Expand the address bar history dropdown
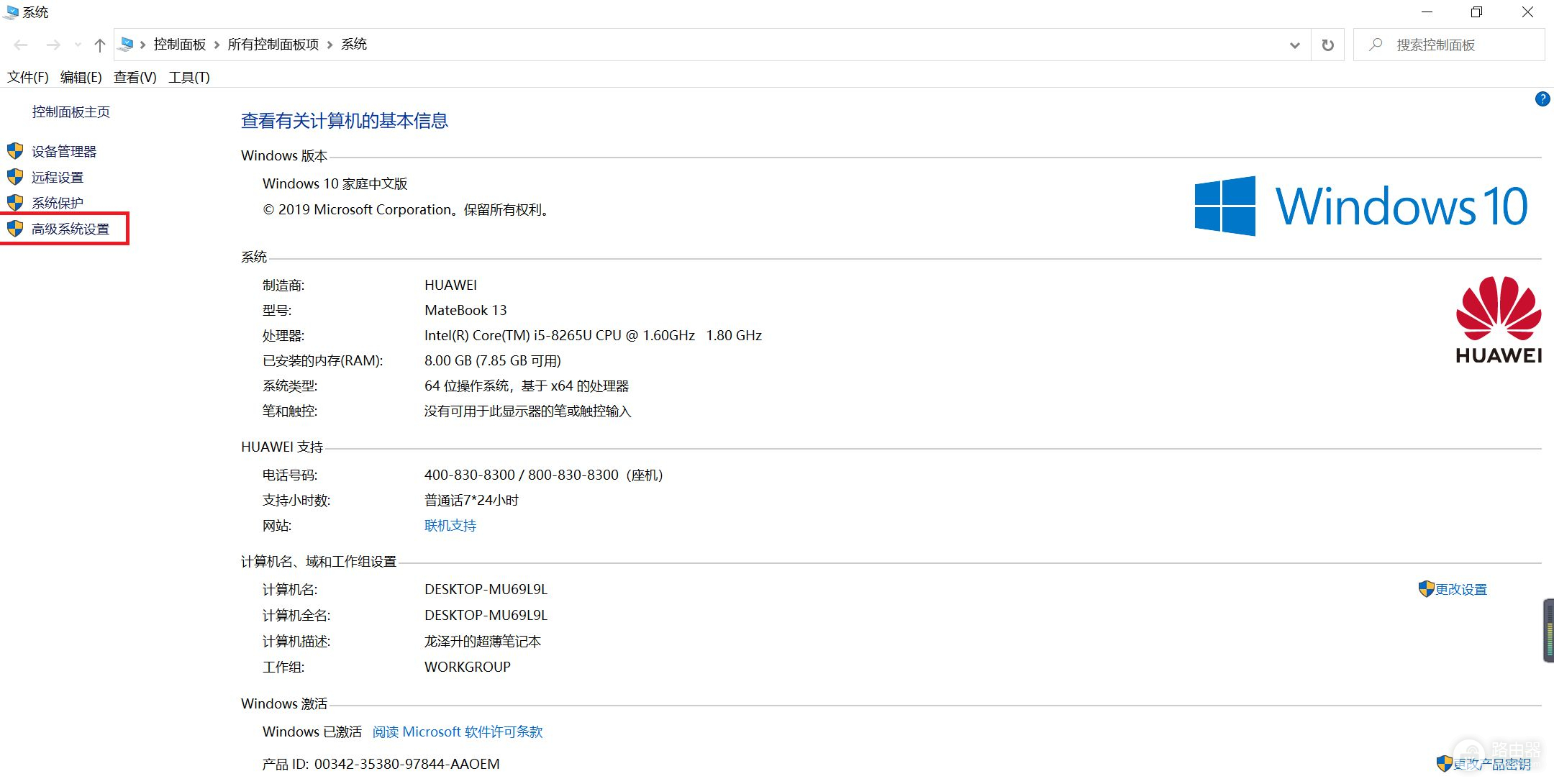This screenshot has width=1554, height=784. coord(1294,45)
